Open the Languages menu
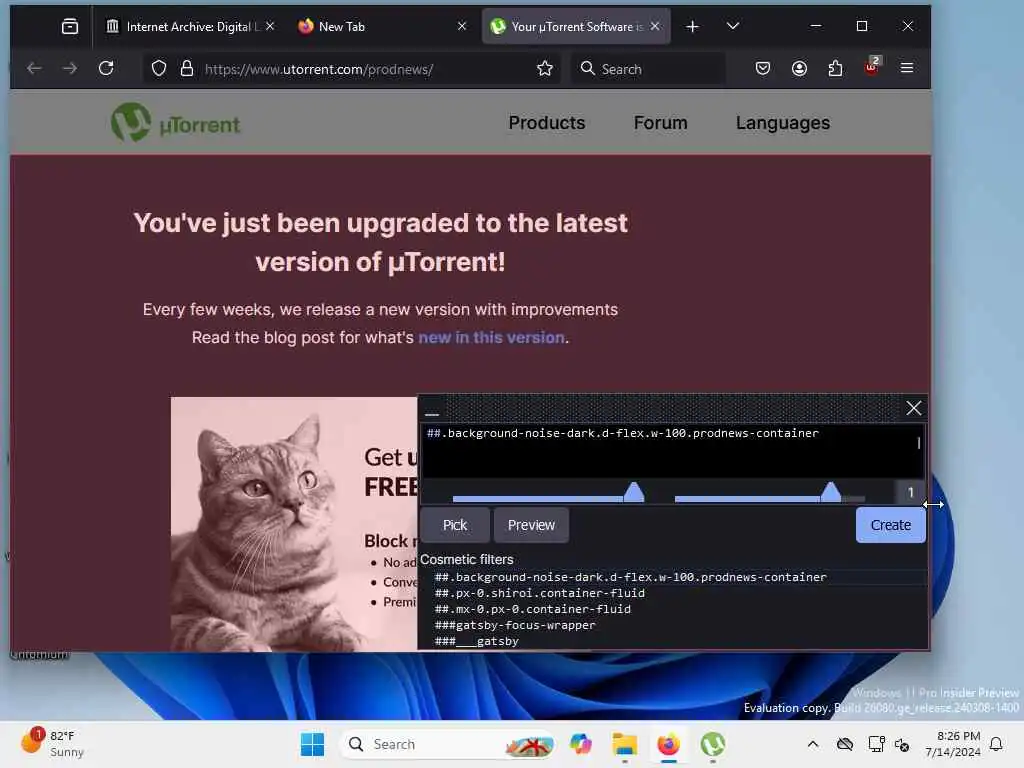The image size is (1024, 768). 782,123
